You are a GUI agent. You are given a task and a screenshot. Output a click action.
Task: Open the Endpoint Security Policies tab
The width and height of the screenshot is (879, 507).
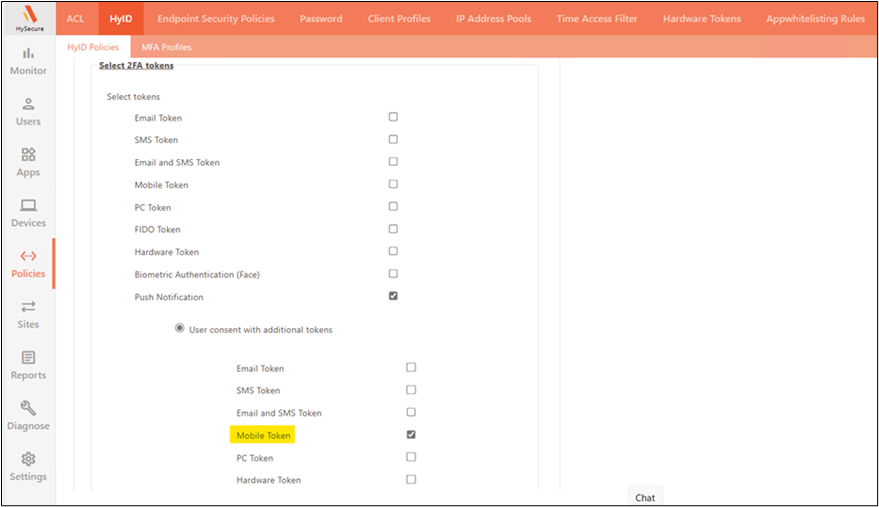coord(216,19)
